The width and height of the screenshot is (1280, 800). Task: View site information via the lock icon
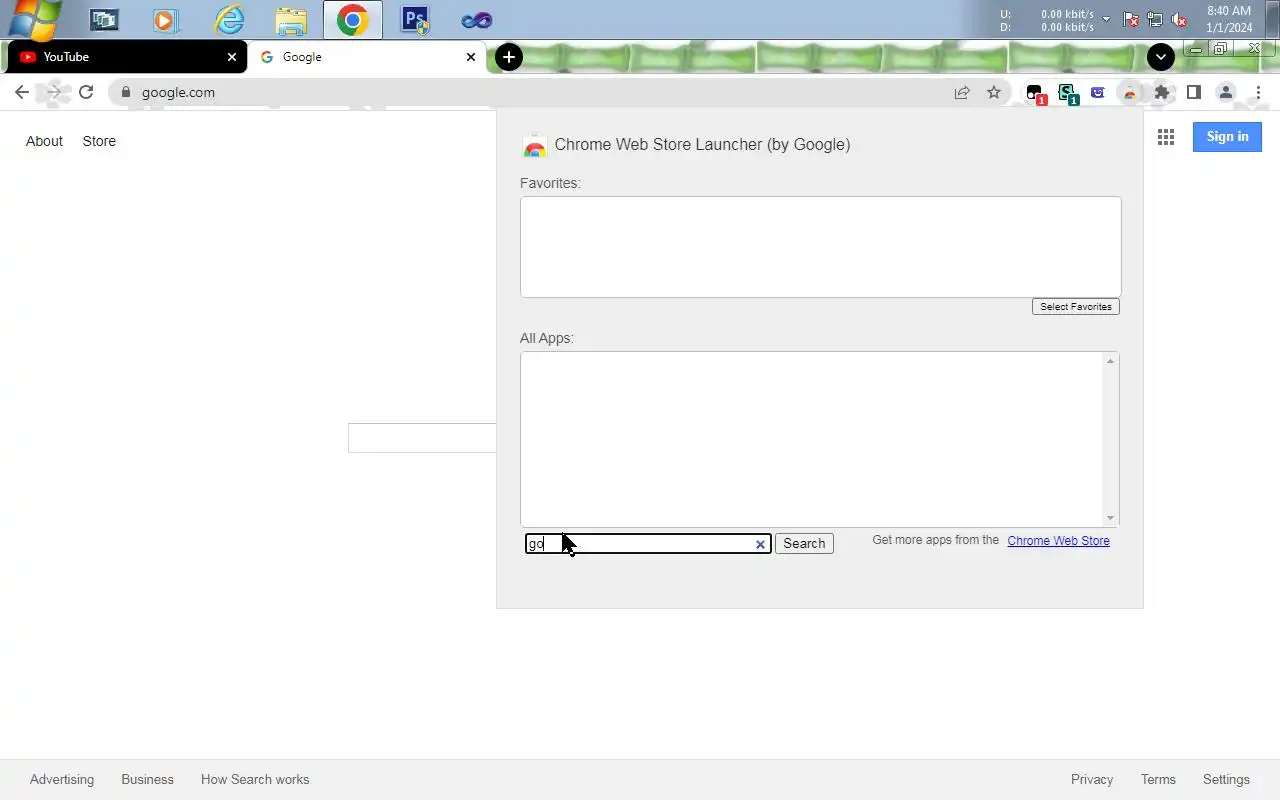[x=125, y=92]
